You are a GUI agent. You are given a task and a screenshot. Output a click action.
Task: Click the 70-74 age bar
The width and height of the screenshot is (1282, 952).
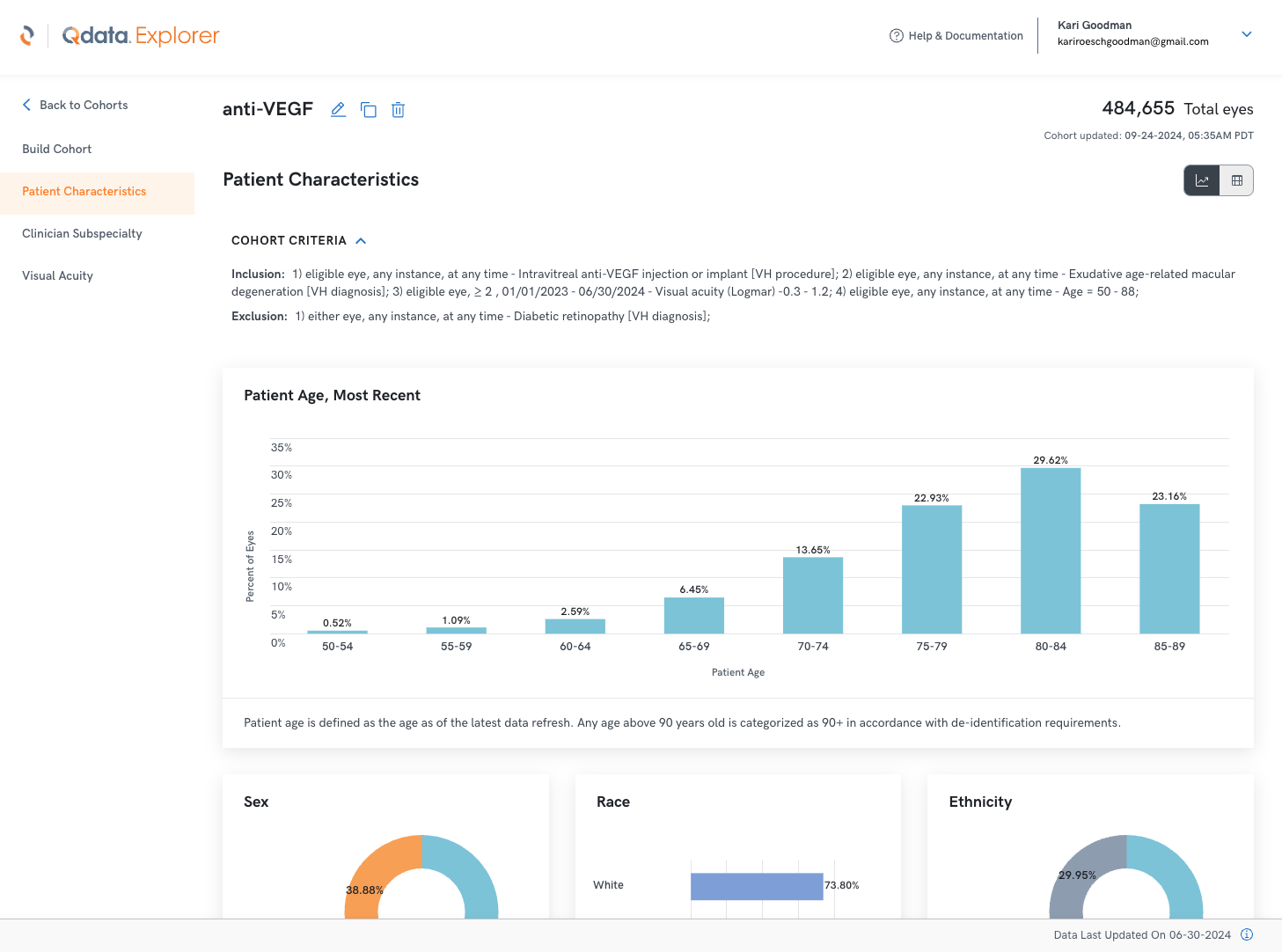pos(813,596)
